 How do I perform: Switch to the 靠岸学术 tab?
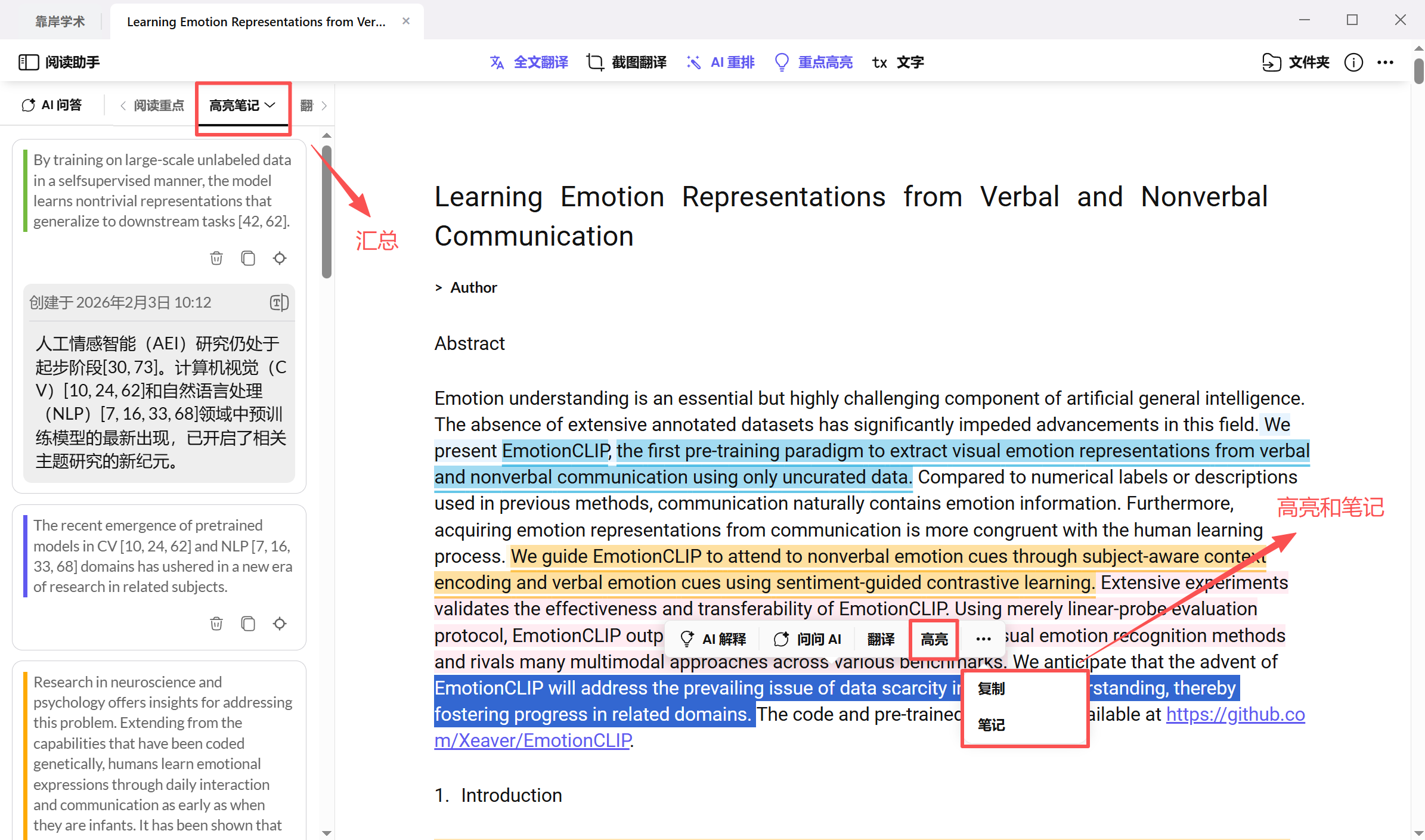coord(60,21)
